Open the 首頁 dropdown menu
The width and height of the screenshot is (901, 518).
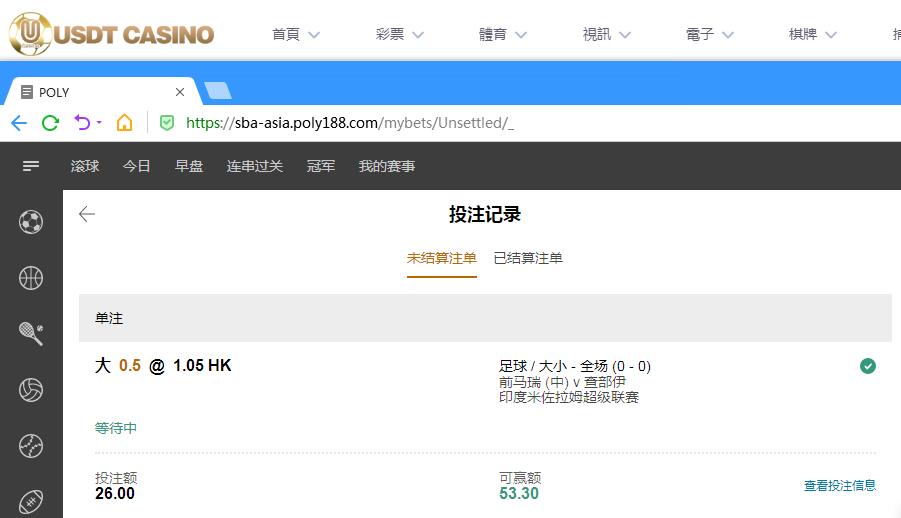tap(295, 34)
